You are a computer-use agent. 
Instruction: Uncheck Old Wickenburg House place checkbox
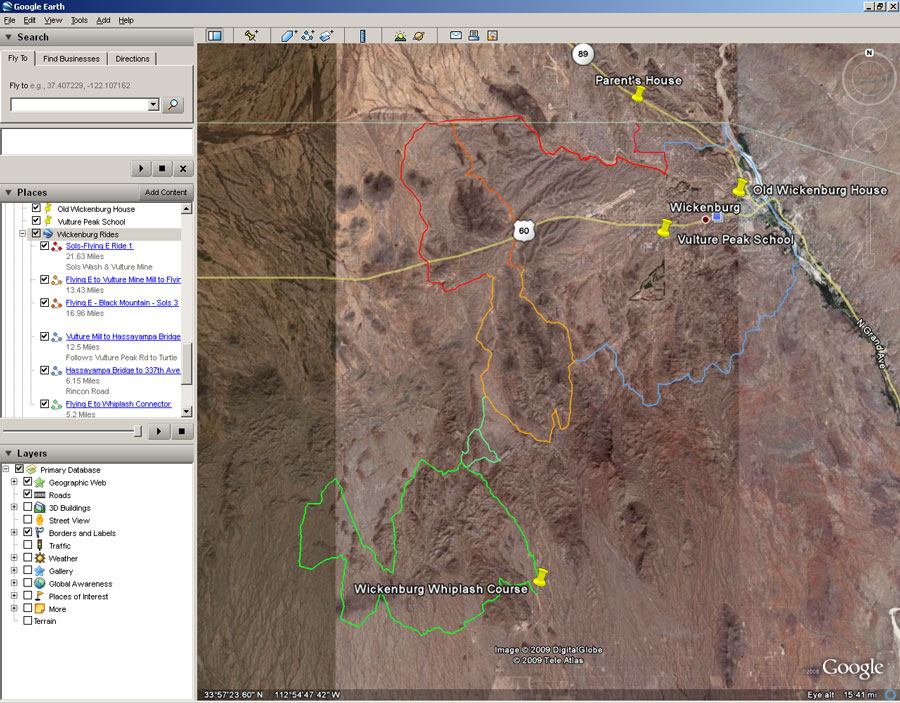36,208
